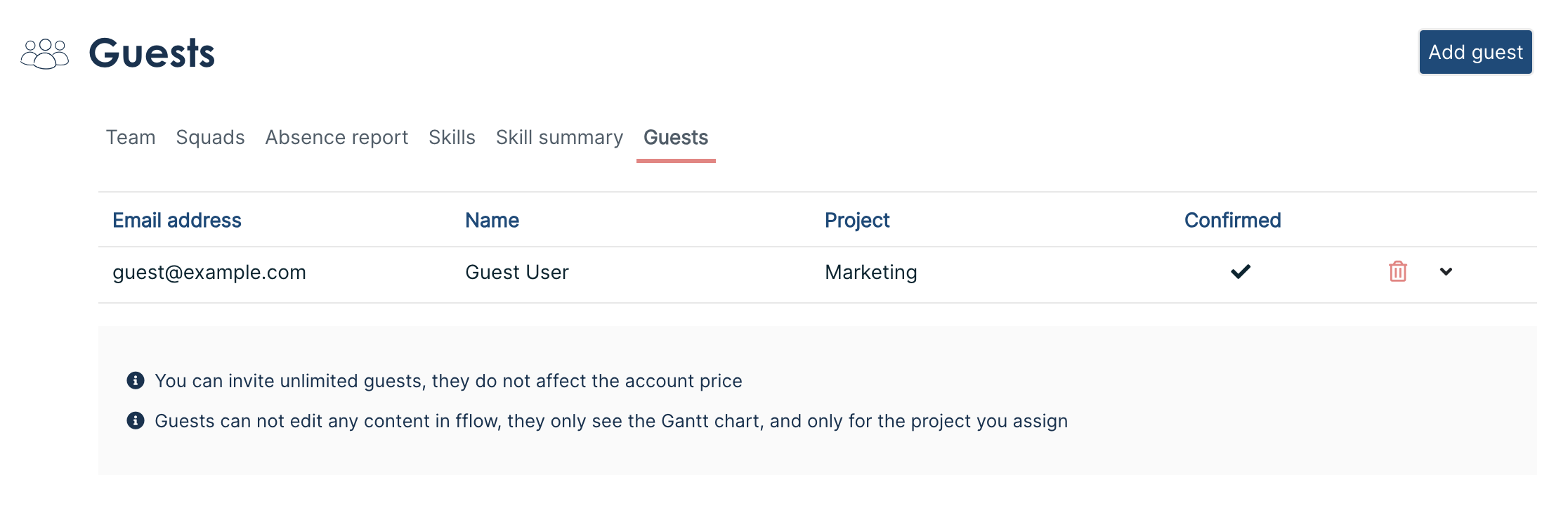Select the active Guests tab
This screenshot has width=1568, height=506.
(676, 137)
